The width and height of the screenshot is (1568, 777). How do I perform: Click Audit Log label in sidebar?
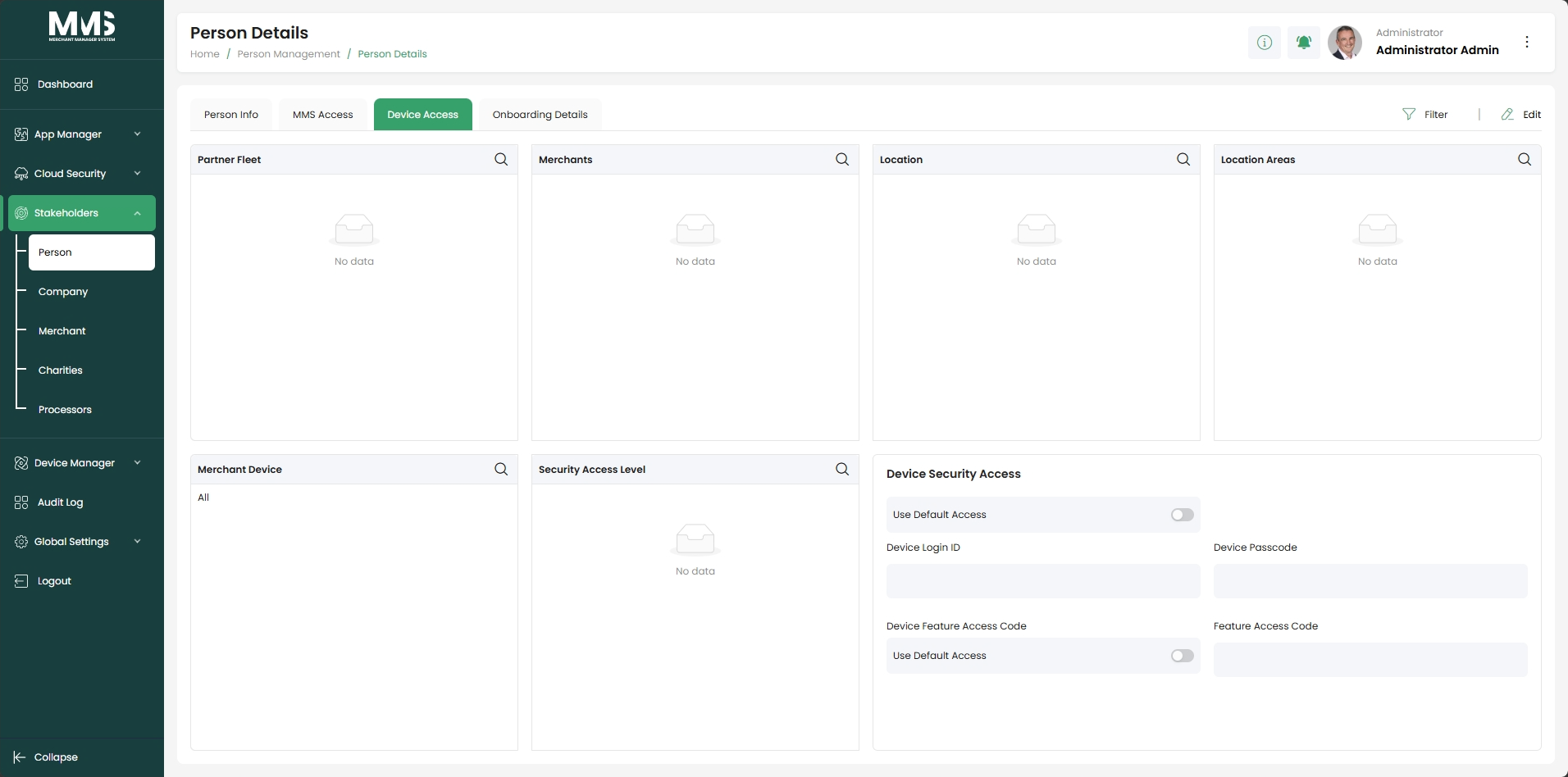pyautogui.click(x=60, y=502)
